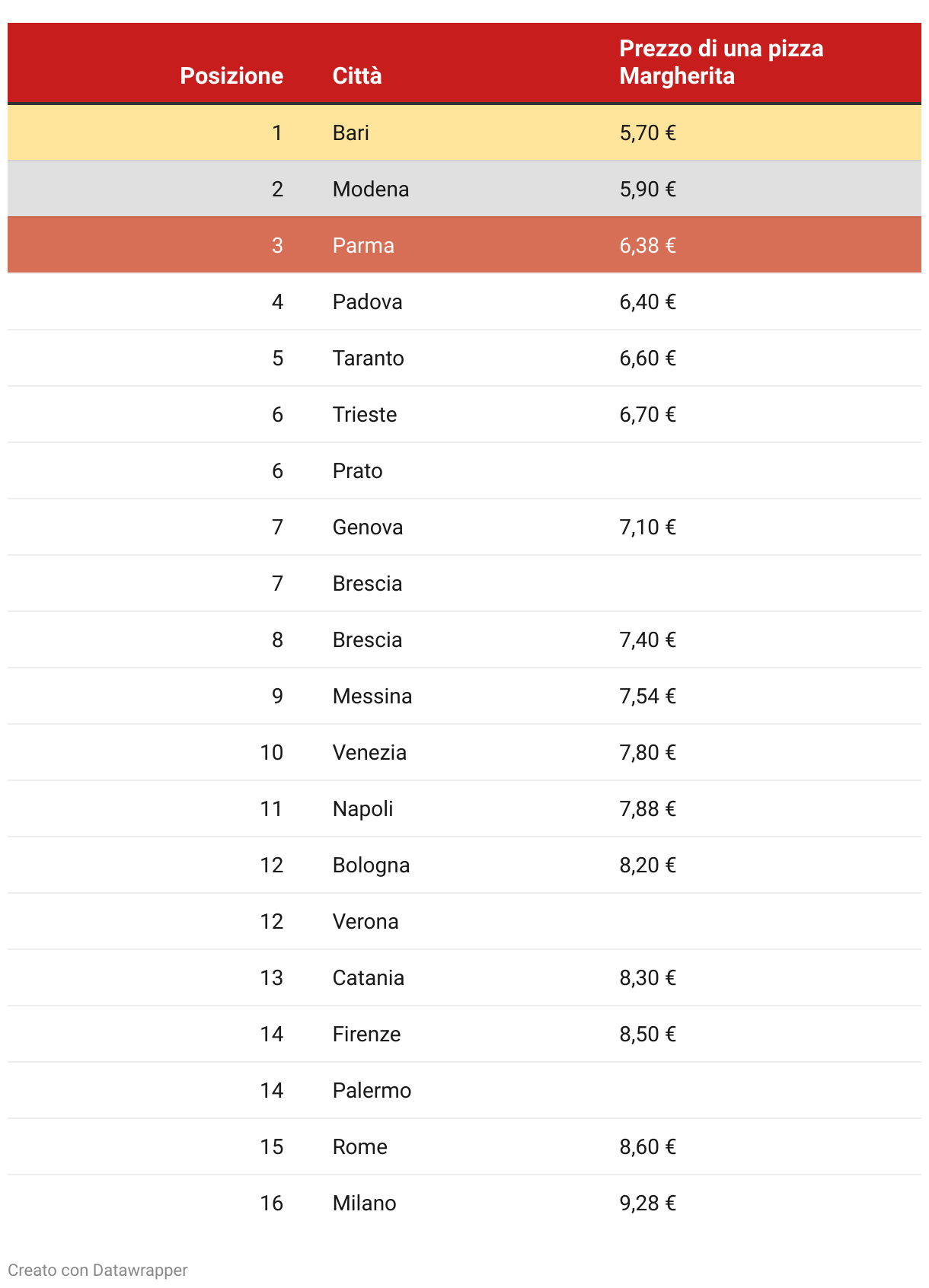The image size is (929, 1288).
Task: Select the Padova city cell
Action: click(x=367, y=302)
